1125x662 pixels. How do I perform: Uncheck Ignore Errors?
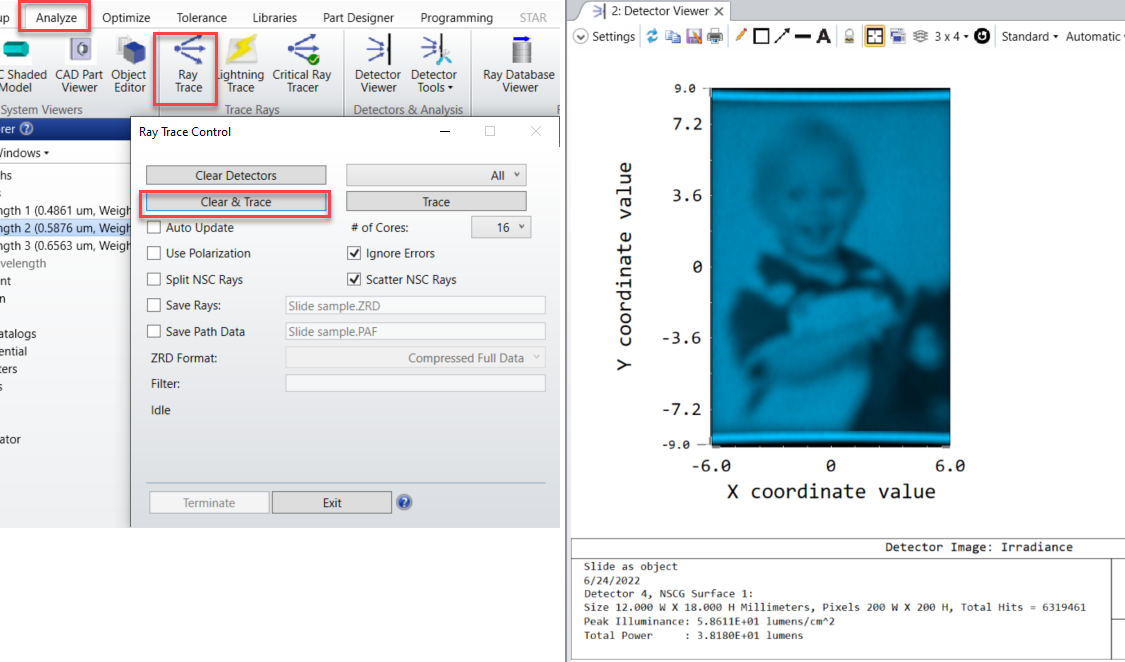pyautogui.click(x=354, y=253)
